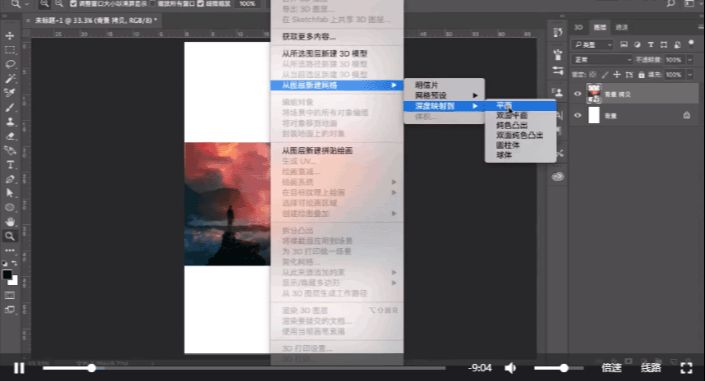Choose 纯色凸出 from the submenu

pos(520,125)
